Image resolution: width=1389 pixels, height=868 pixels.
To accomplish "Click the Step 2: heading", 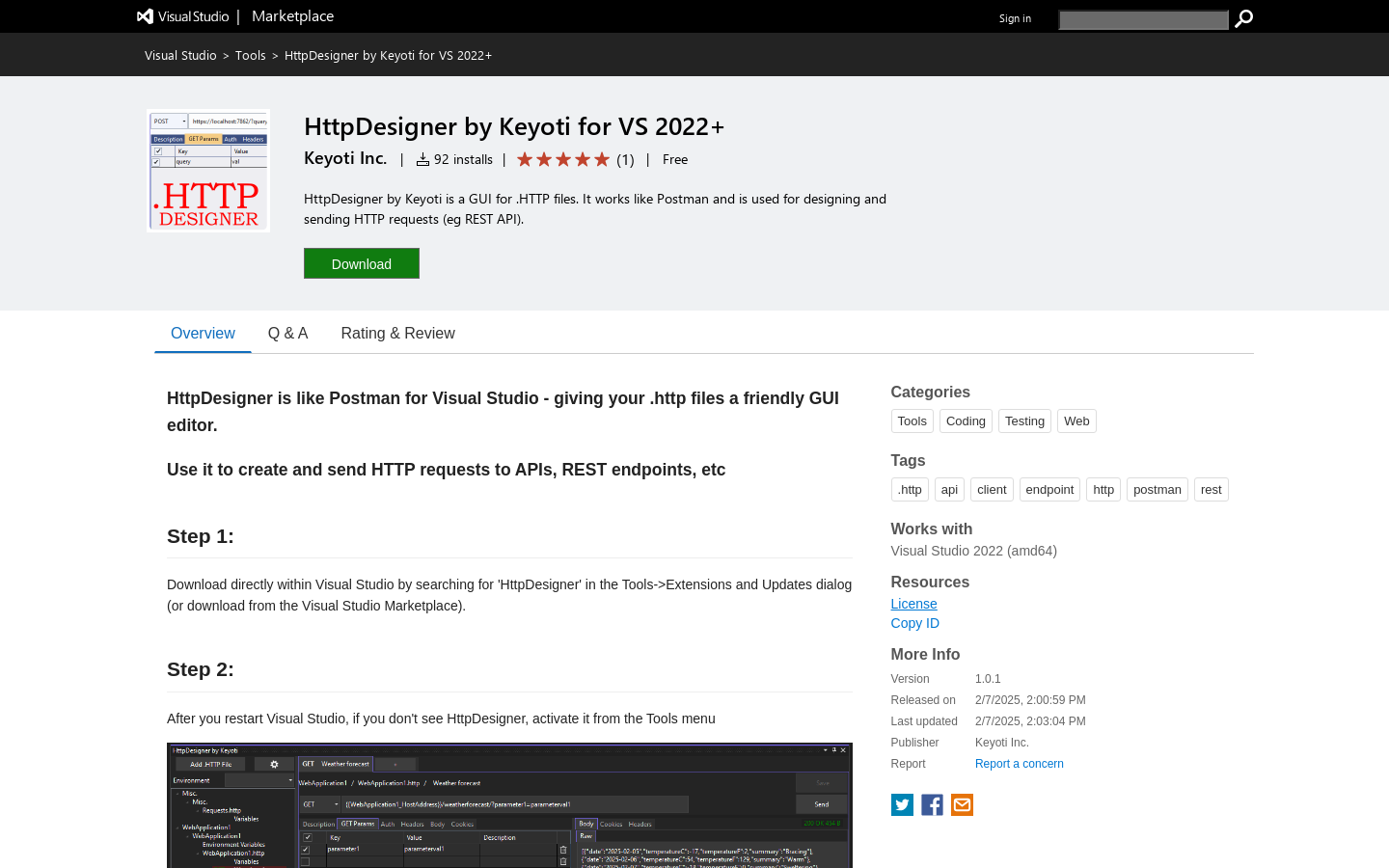I will pos(201,669).
